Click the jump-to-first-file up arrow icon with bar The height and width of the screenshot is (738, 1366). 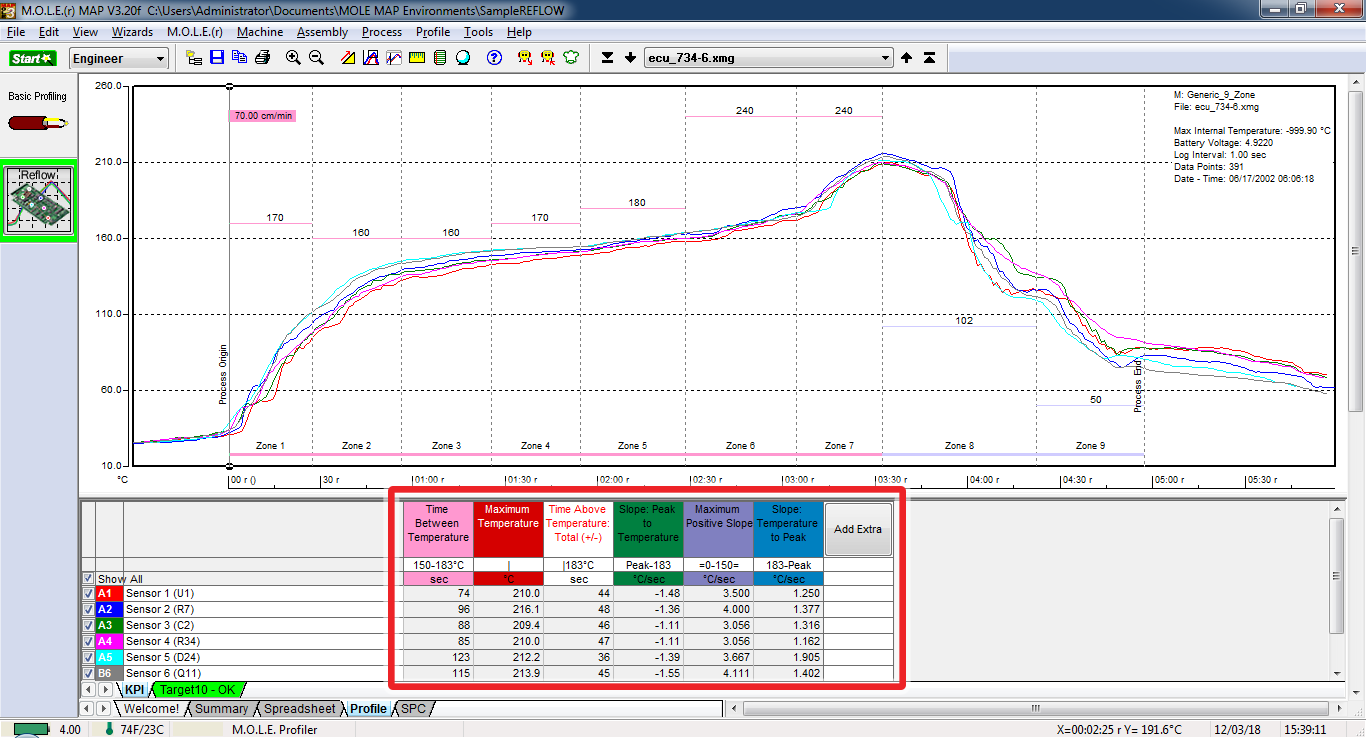tap(929, 58)
